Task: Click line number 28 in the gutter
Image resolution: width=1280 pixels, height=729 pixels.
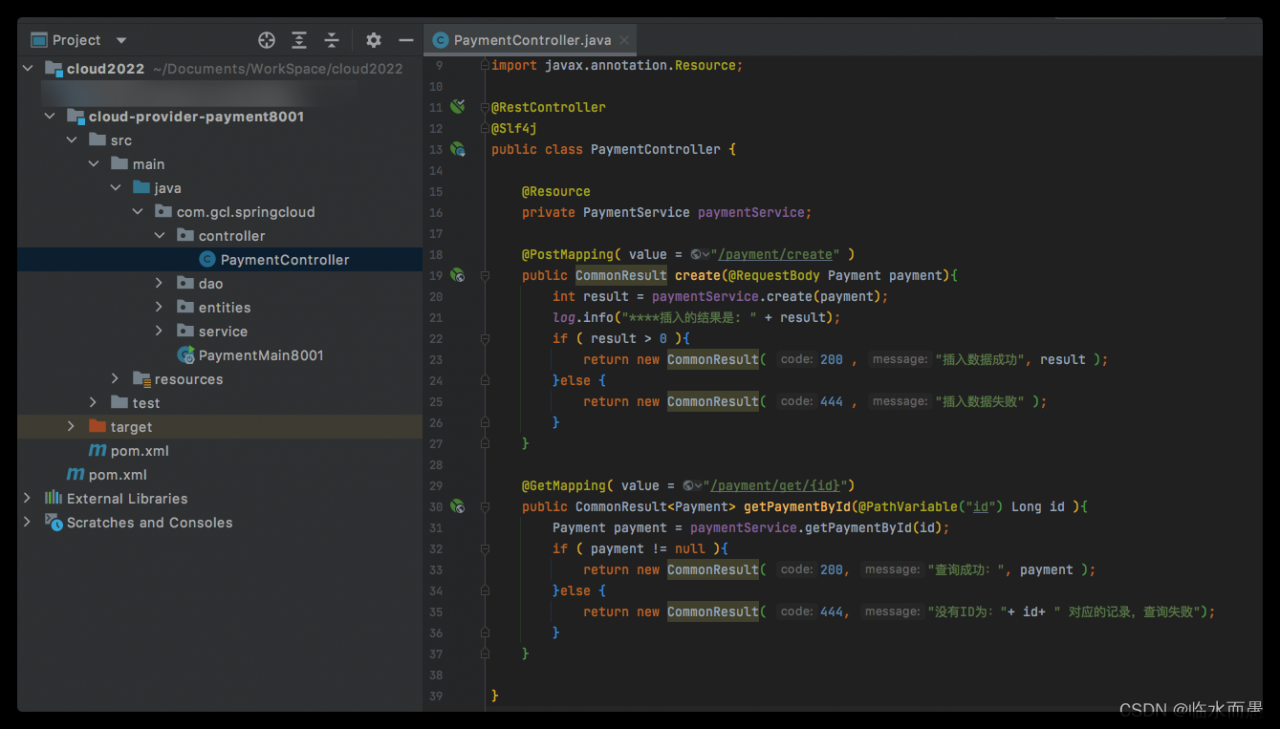Action: [x=436, y=464]
